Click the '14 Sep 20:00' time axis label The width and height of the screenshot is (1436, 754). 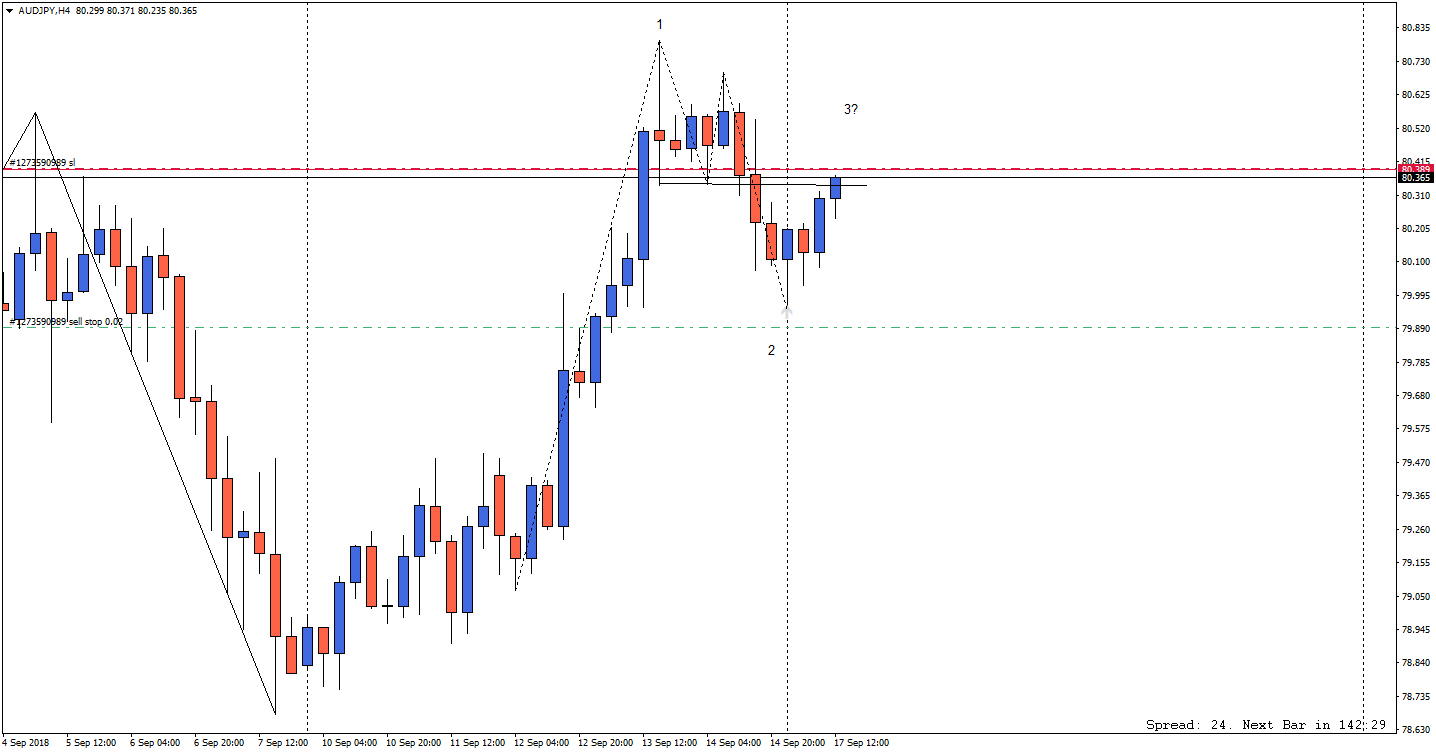coord(798,743)
